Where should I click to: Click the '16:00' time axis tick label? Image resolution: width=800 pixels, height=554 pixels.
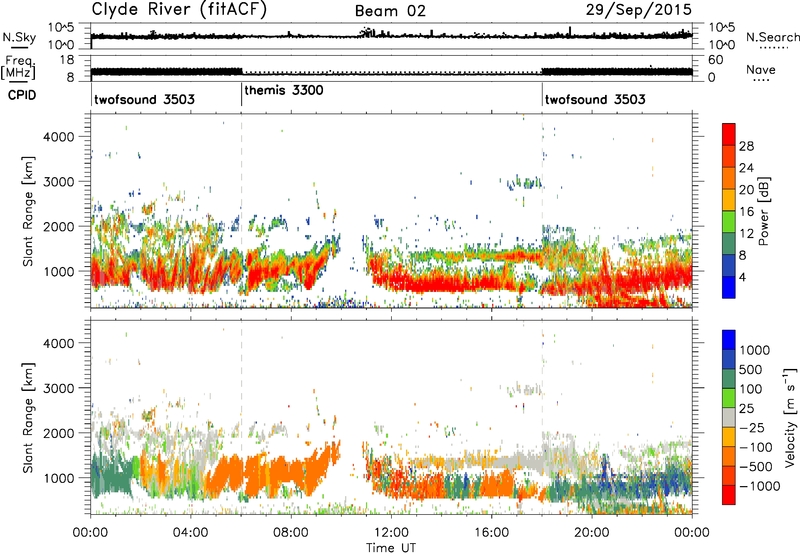(x=491, y=533)
